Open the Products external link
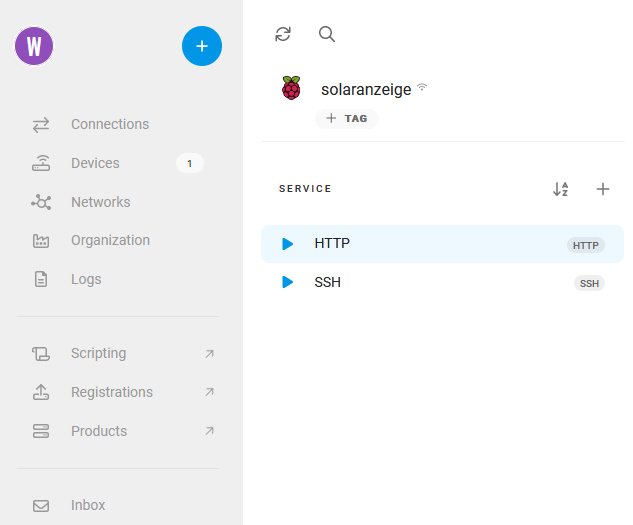Image resolution: width=633 pixels, height=525 pixels. [99, 431]
